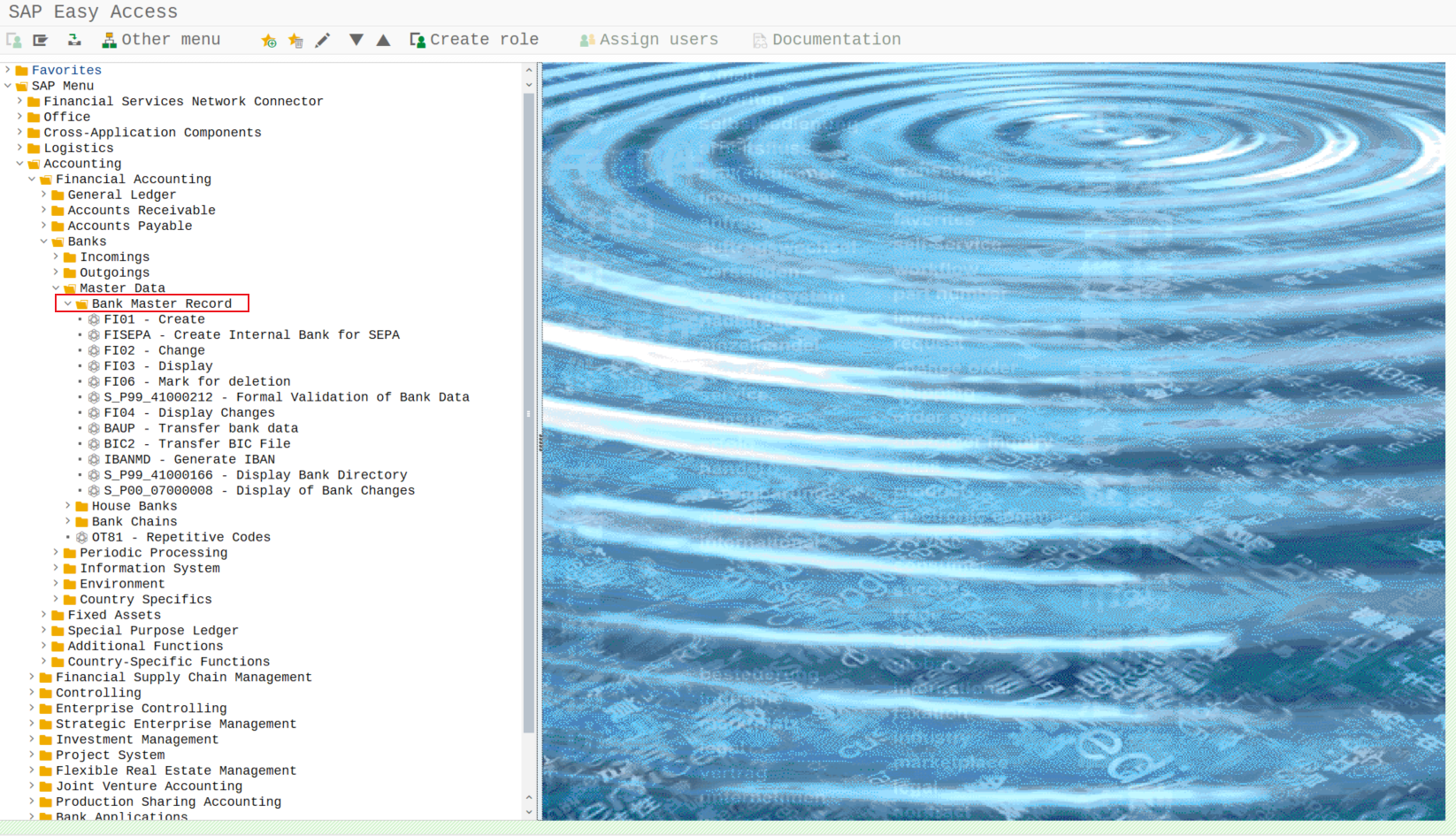This screenshot has width=1456, height=836.
Task: Open the User menu toolbar icon
Action: [14, 40]
